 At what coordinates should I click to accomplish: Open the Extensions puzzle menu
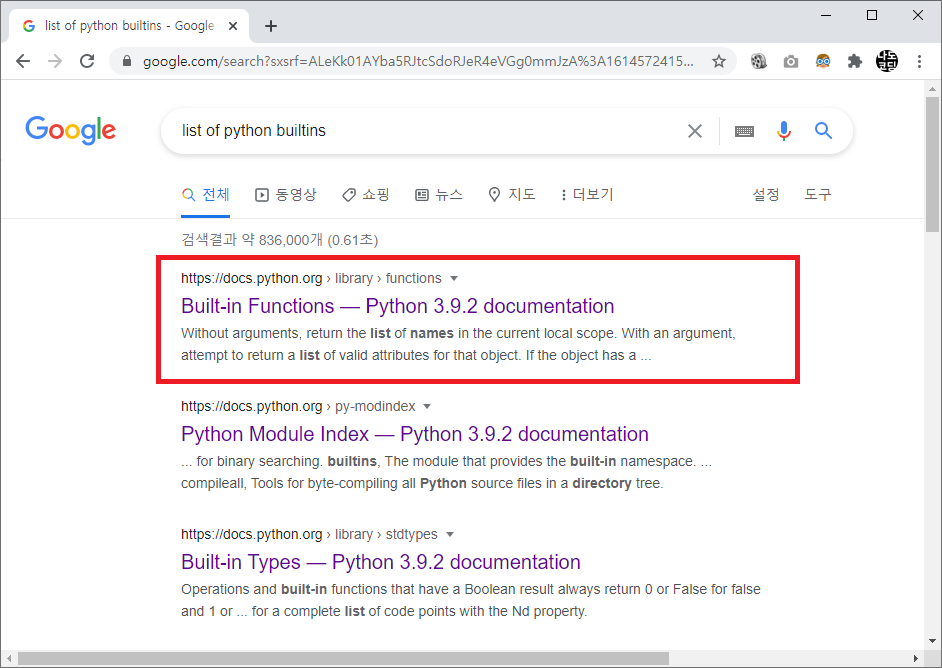point(854,61)
